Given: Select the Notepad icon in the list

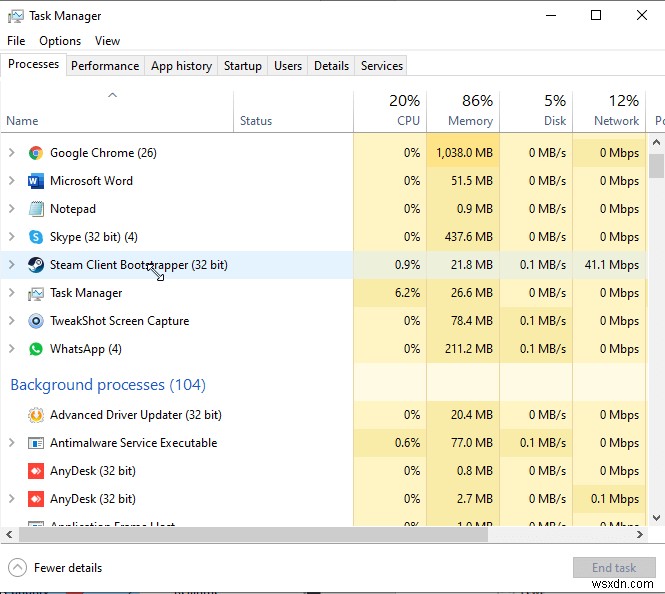Looking at the screenshot, I should 36,209.
